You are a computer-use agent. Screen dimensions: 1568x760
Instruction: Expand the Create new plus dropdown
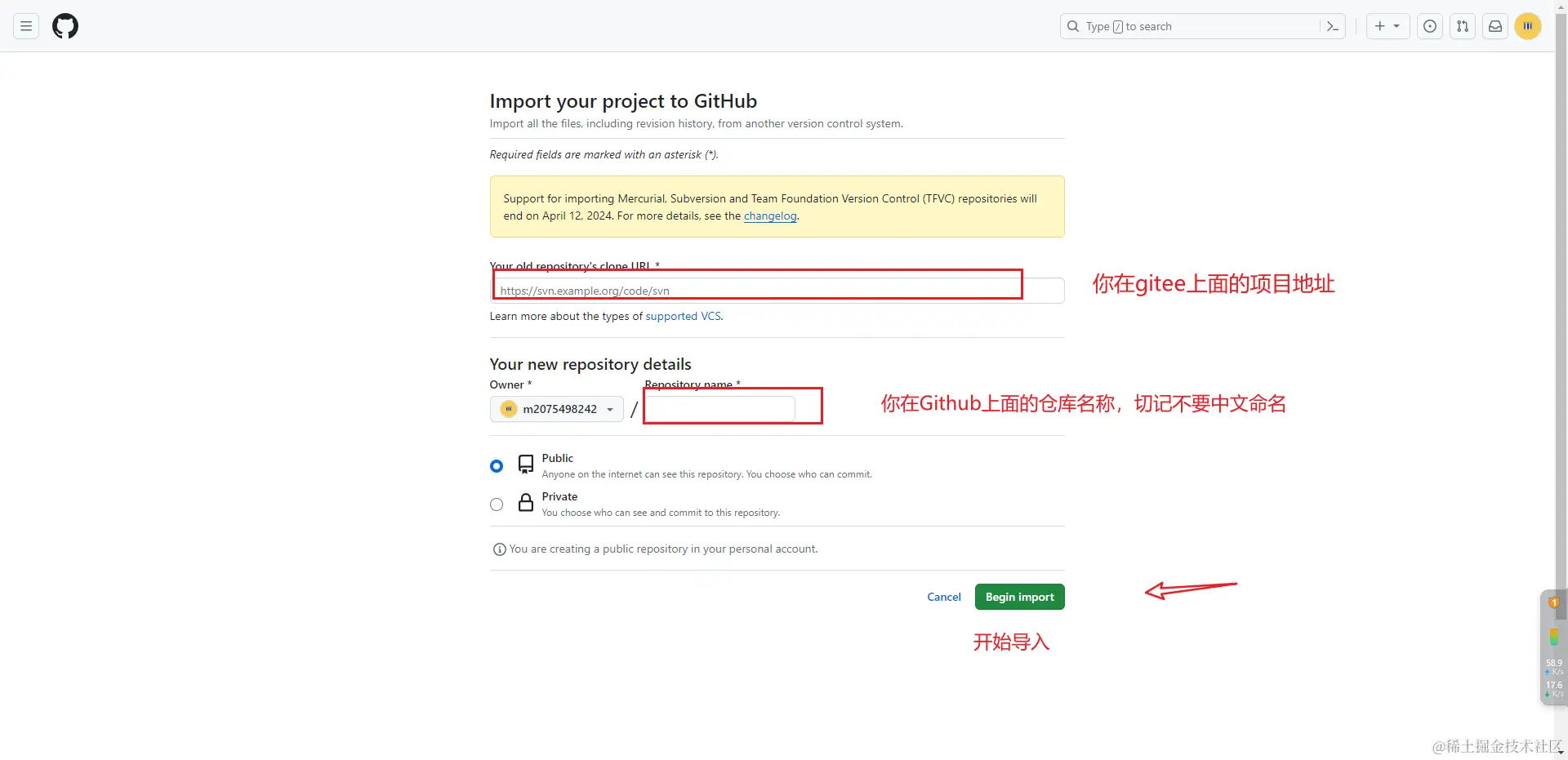(1388, 26)
